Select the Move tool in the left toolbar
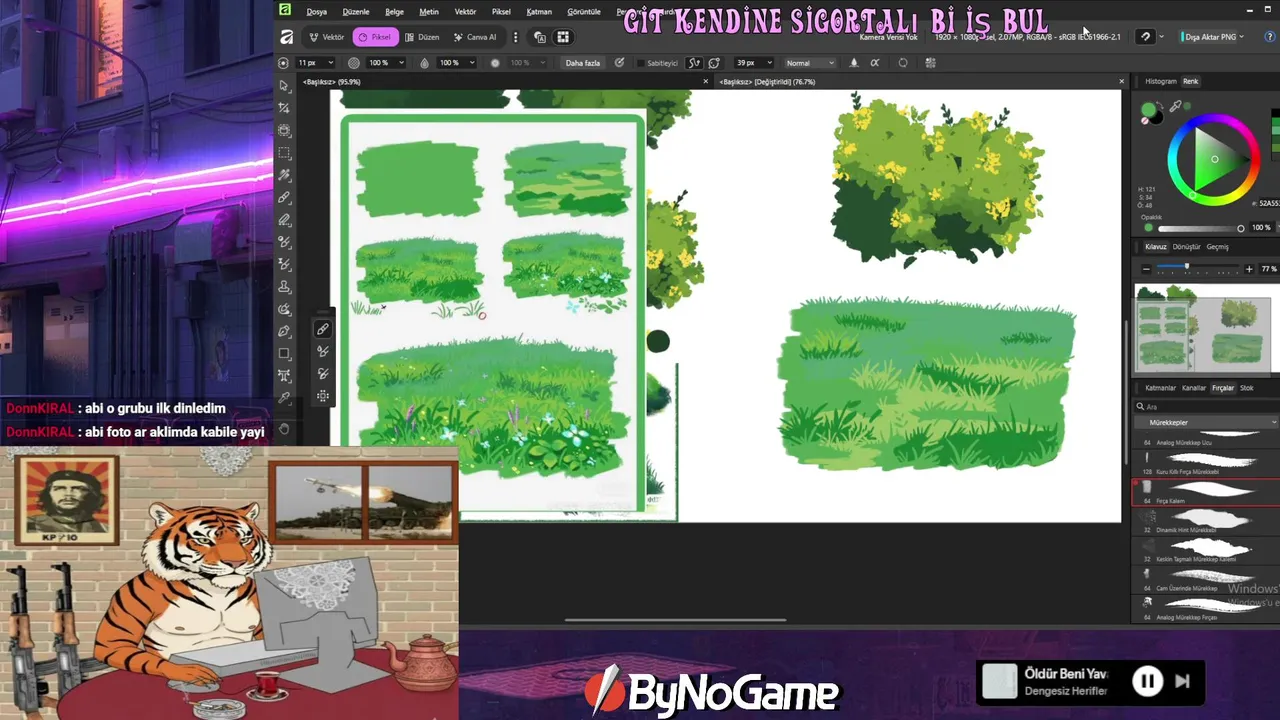 285,86
